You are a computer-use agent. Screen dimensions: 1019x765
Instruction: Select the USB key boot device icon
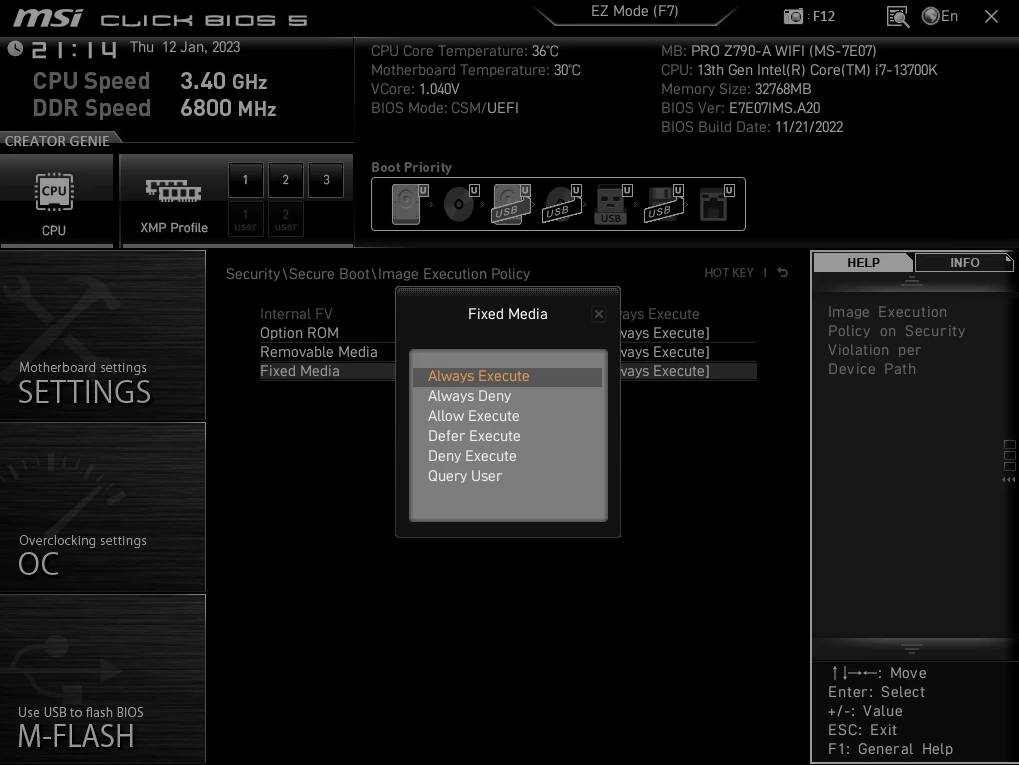pyautogui.click(x=613, y=204)
